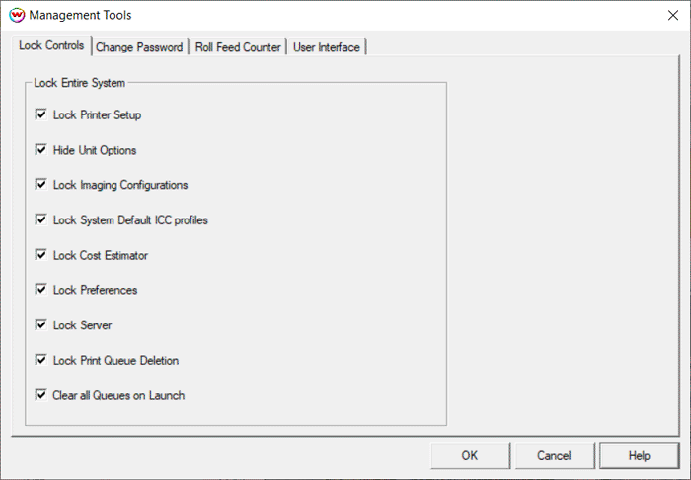Disable Clear all Queues on Launch
This screenshot has height=480, width=691.
41,395
